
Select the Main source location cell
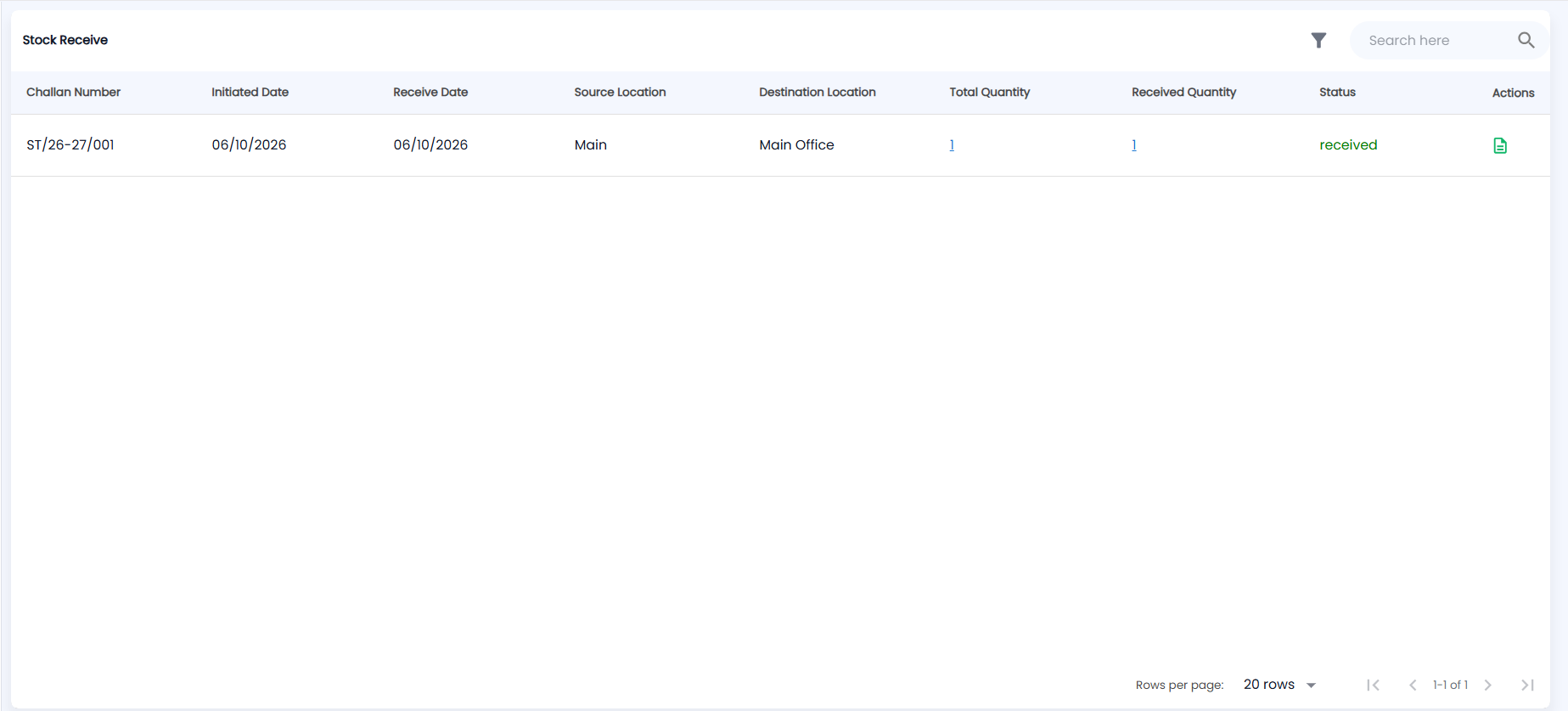point(590,144)
